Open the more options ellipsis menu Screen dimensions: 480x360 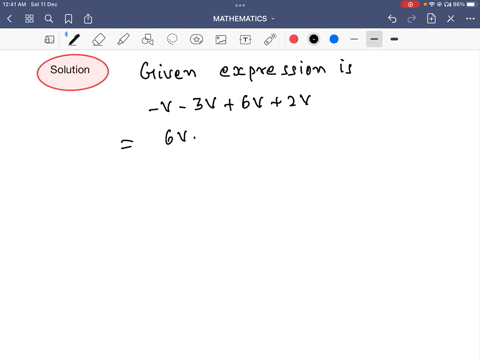[470, 19]
